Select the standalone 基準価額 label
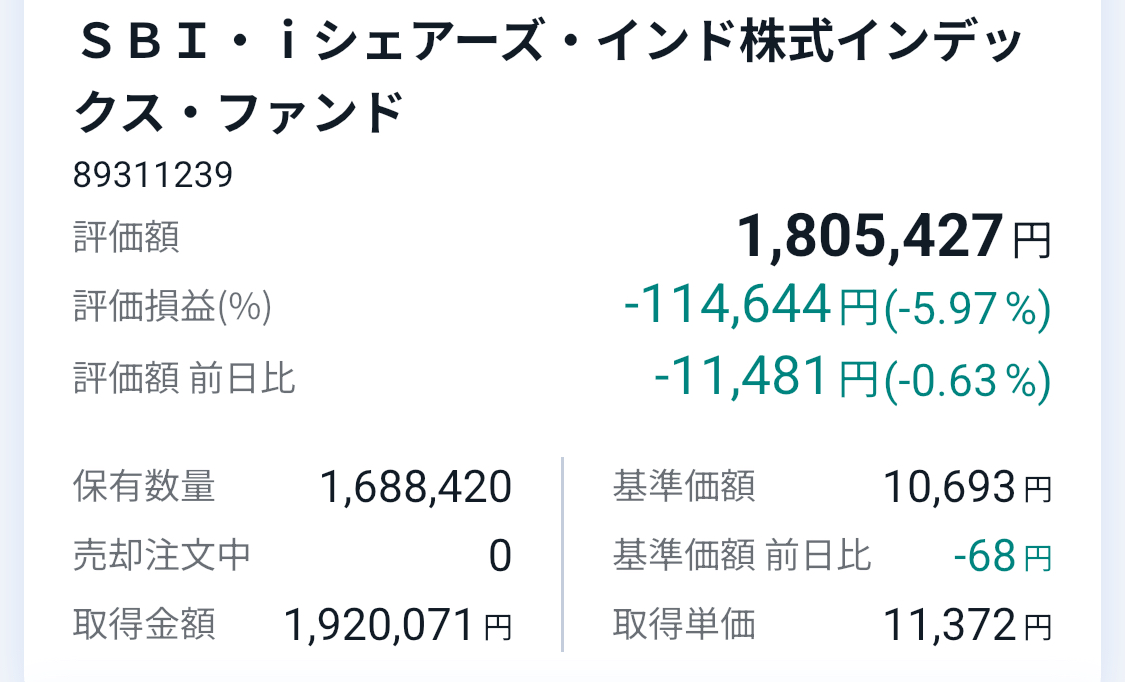Screen dimensions: 1125x682 pyautogui.click(x=684, y=488)
